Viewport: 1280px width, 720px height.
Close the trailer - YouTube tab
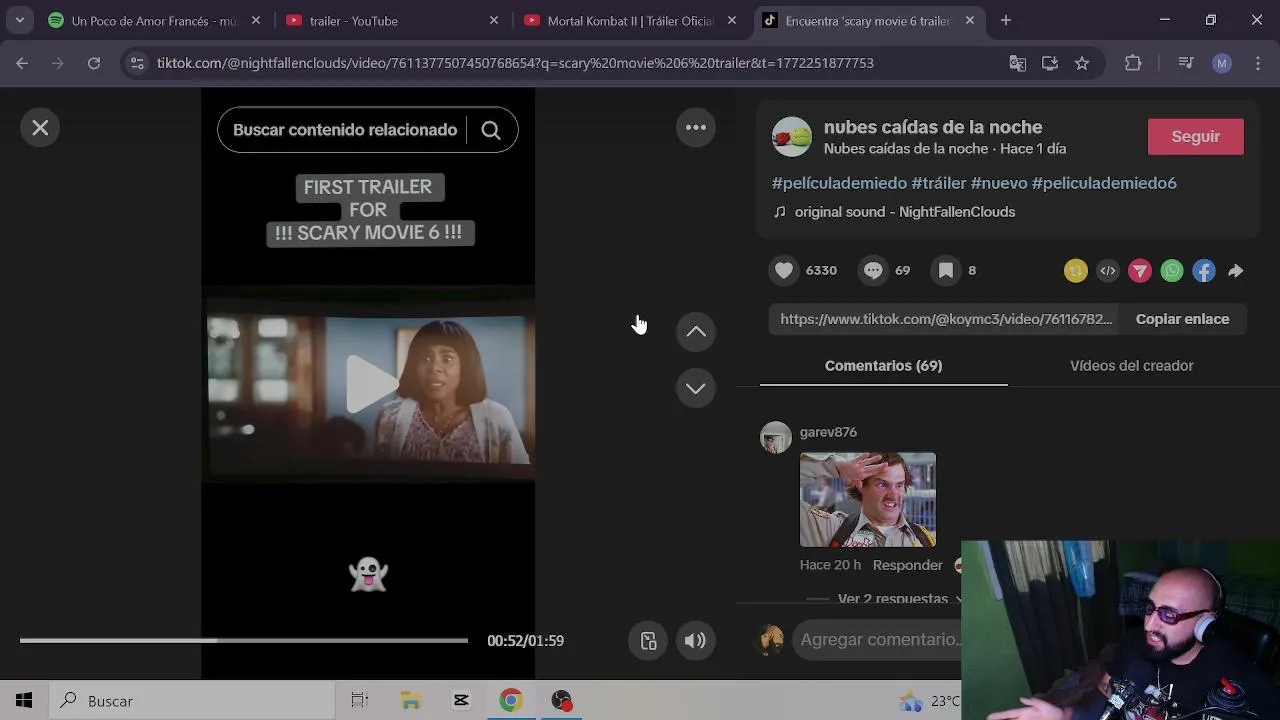(494, 21)
